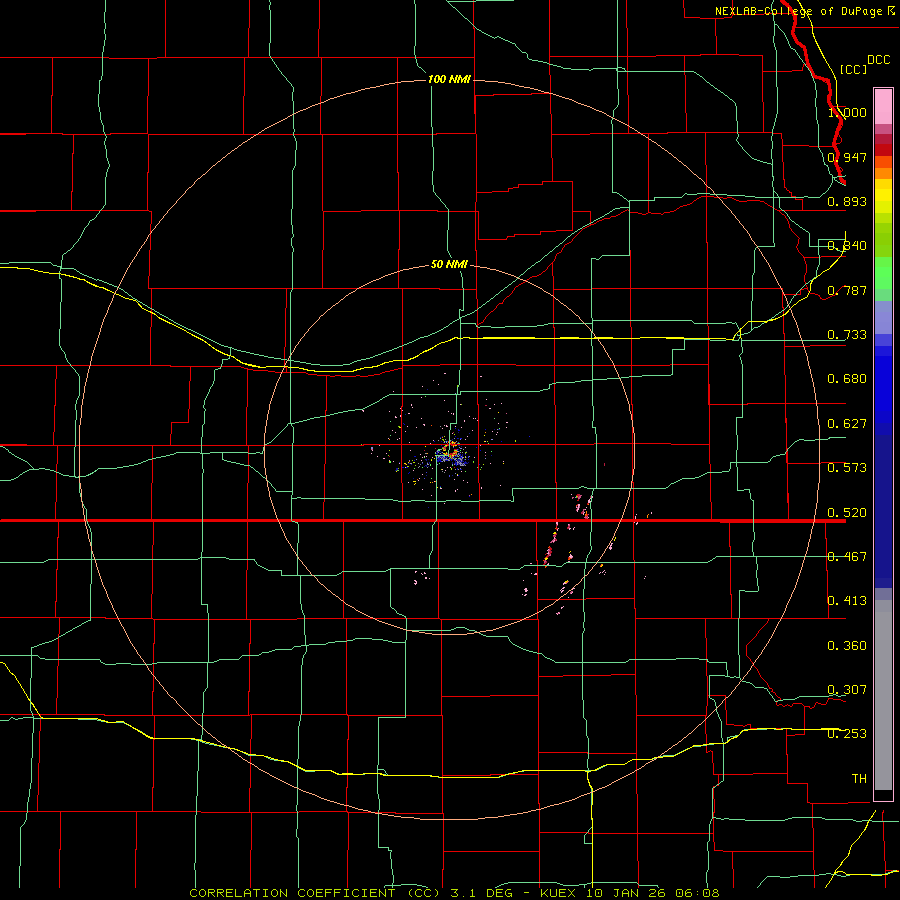Click the Correlation Coefficient product title at bottom

point(316,893)
